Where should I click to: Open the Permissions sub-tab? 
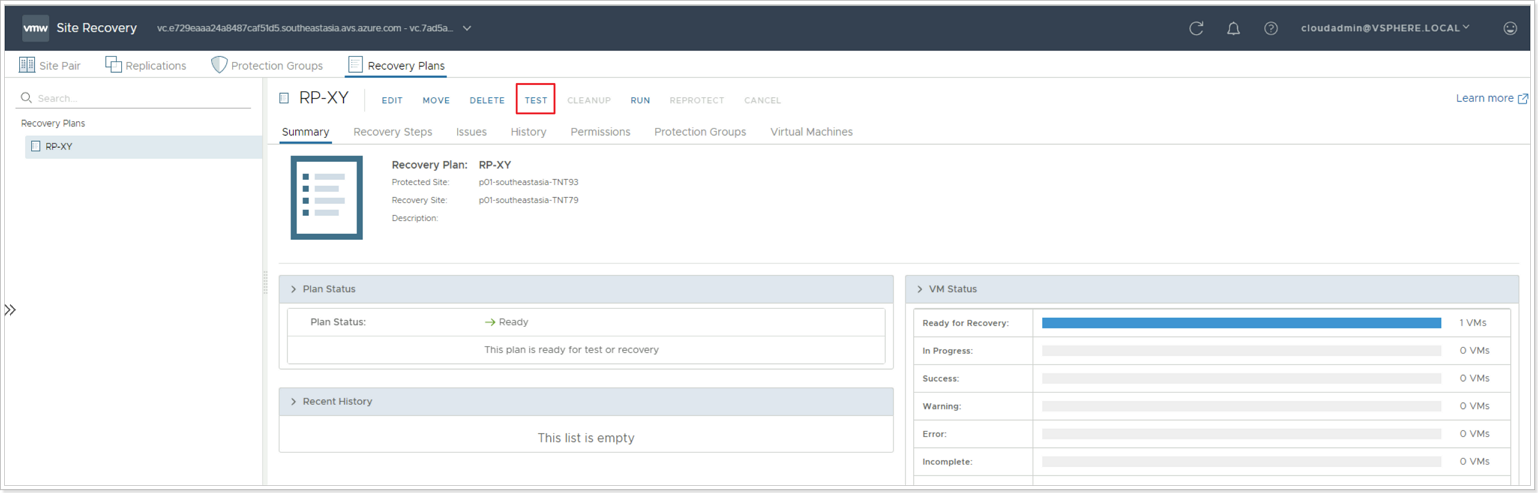pyautogui.click(x=601, y=132)
